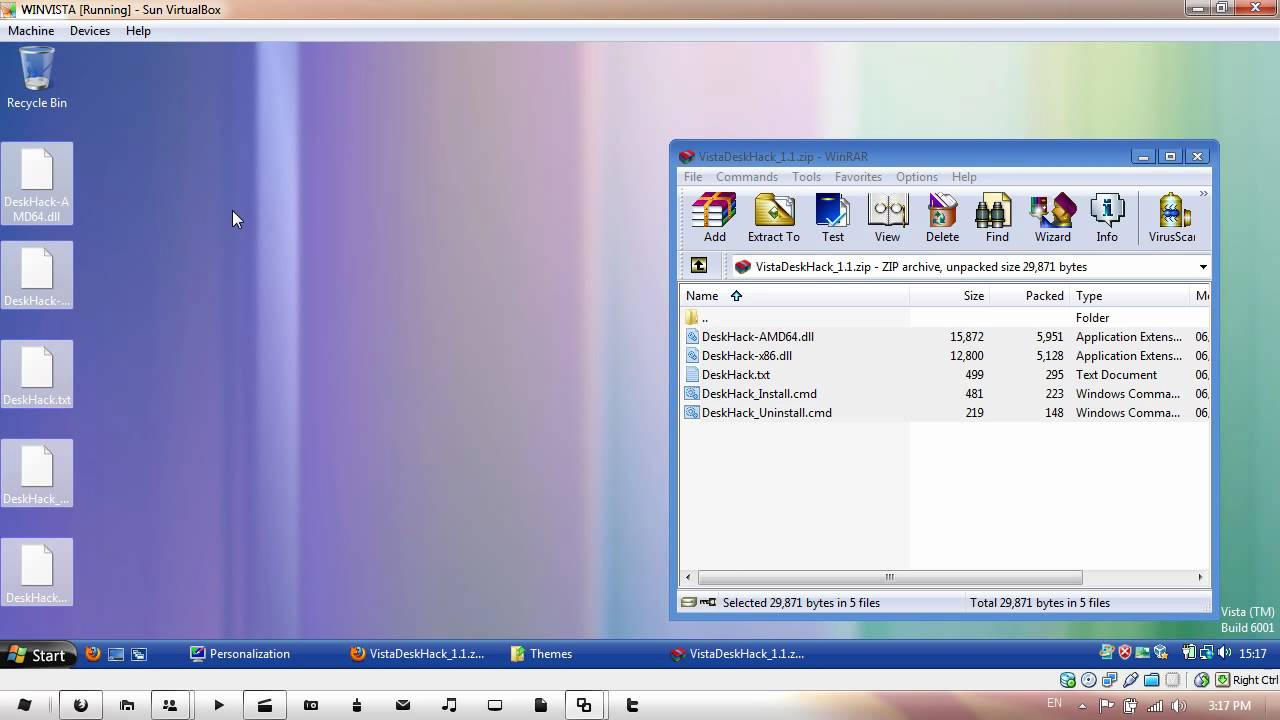
Task: Click the camera icon in host bar
Action: point(311,705)
